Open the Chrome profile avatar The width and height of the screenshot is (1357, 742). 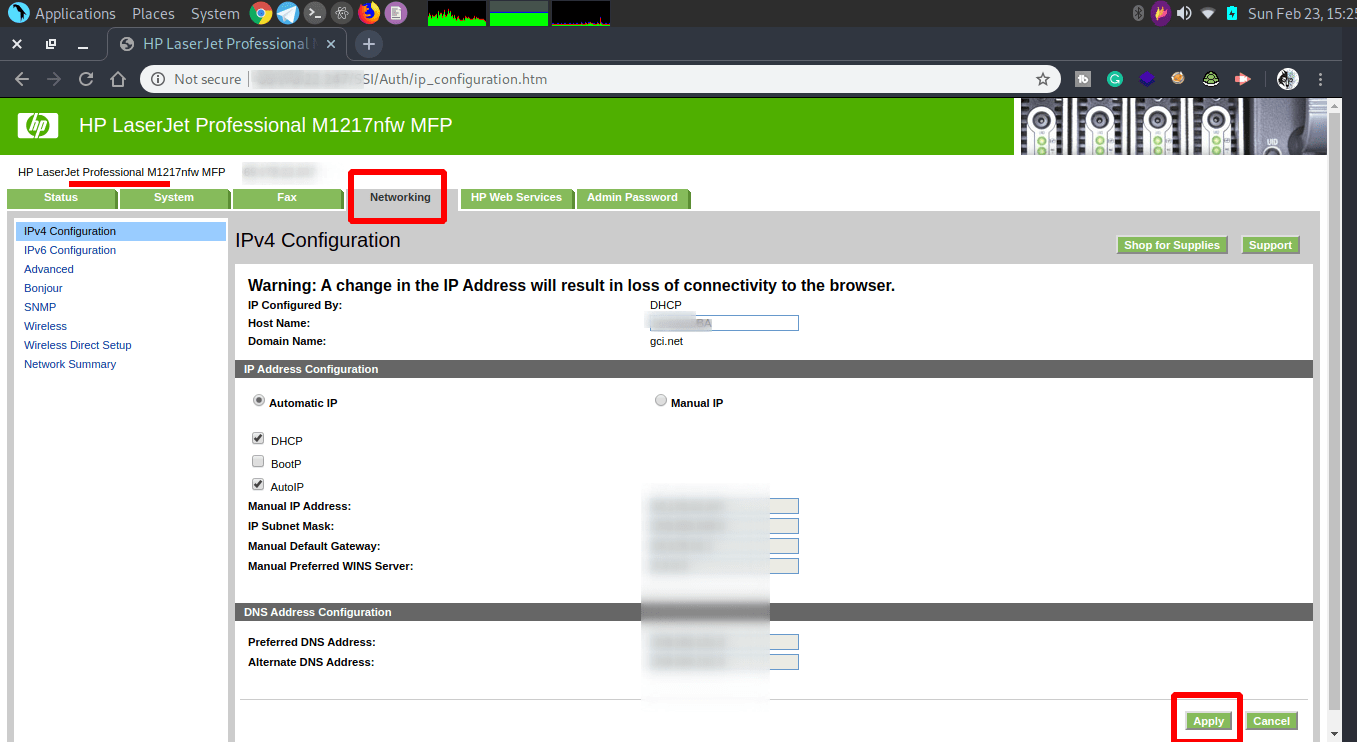(x=1288, y=79)
